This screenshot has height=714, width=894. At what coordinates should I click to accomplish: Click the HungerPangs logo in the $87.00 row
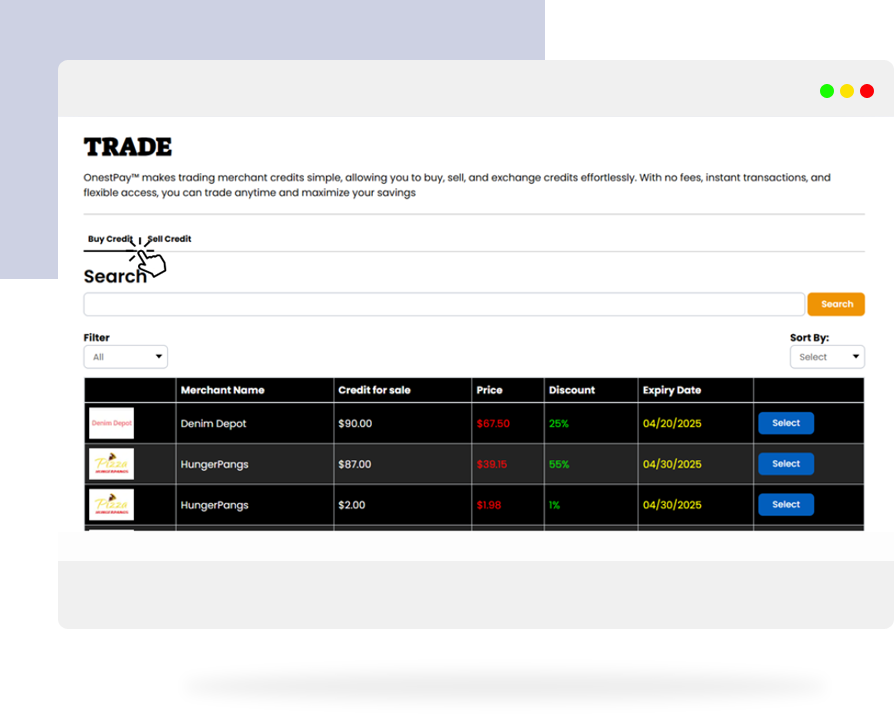[x=111, y=464]
